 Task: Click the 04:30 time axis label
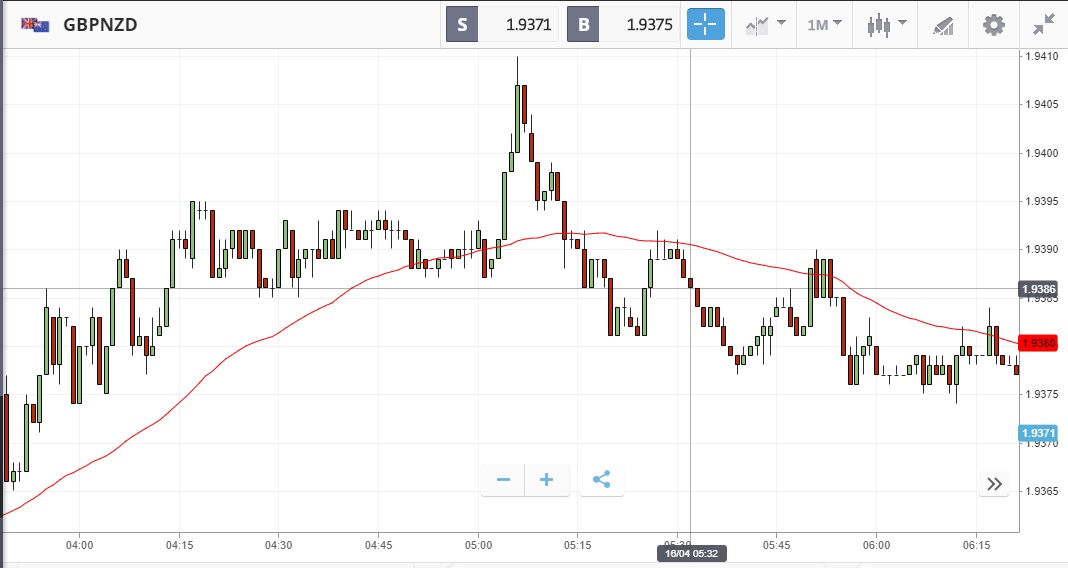coord(279,545)
